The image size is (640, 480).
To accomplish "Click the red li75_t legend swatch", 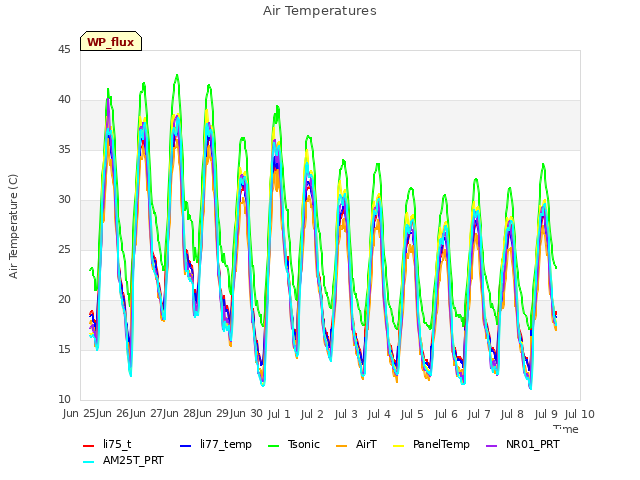I will click(x=89, y=445).
